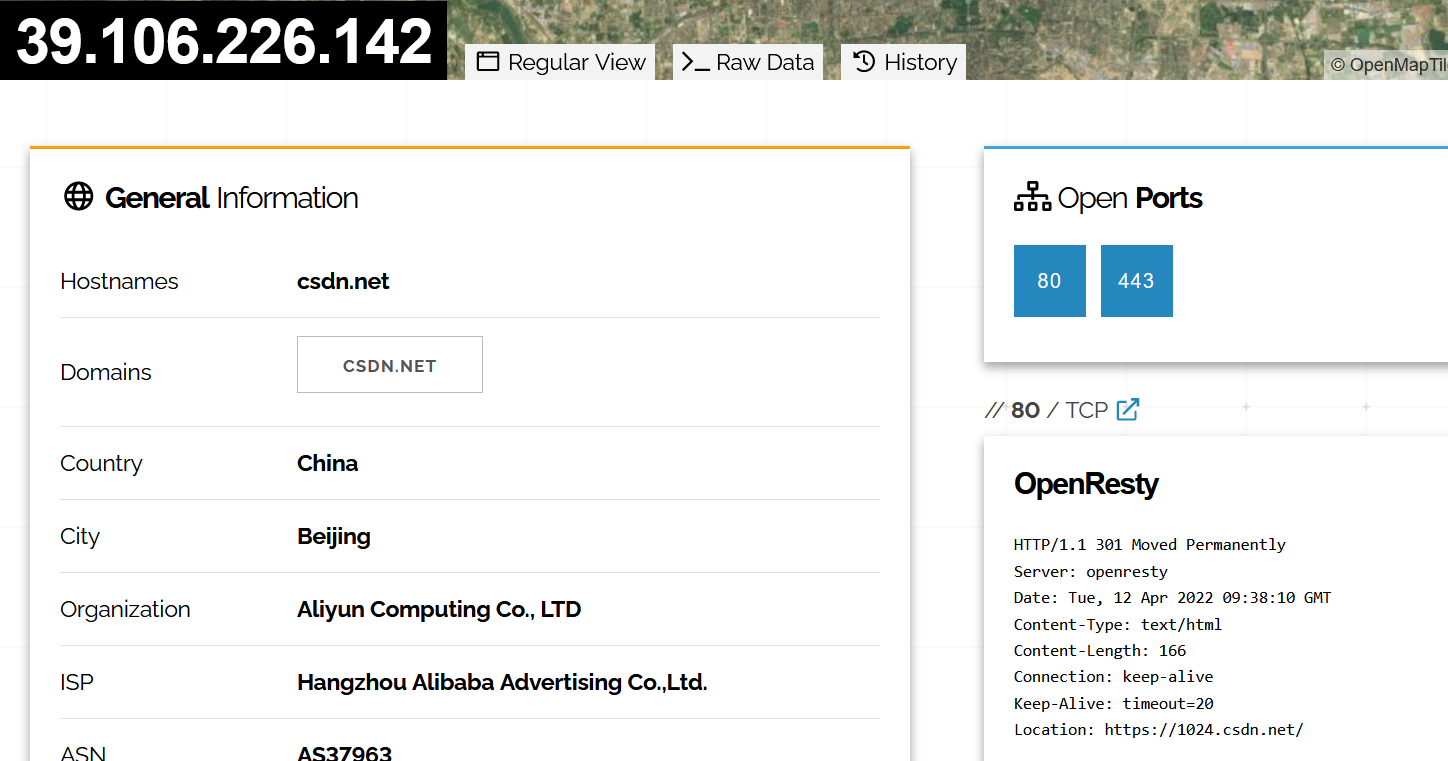This screenshot has width=1448, height=761.
Task: Jump to open port 80
Action: pos(1050,281)
